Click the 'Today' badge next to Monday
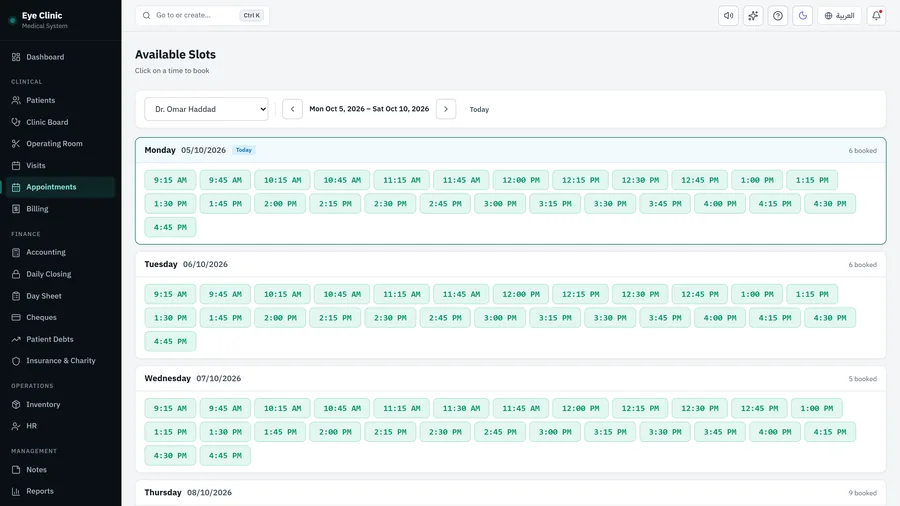 (244, 150)
